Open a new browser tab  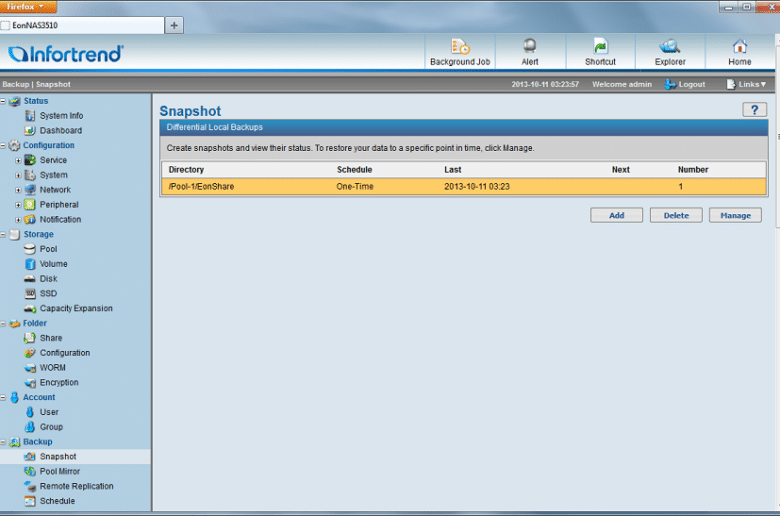pos(174,25)
